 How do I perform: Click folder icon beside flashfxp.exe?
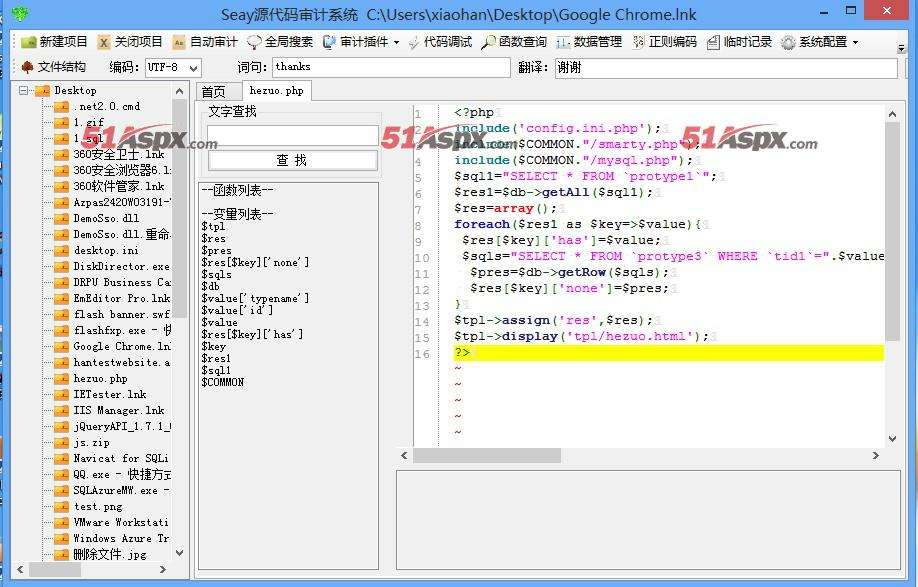pyautogui.click(x=61, y=330)
